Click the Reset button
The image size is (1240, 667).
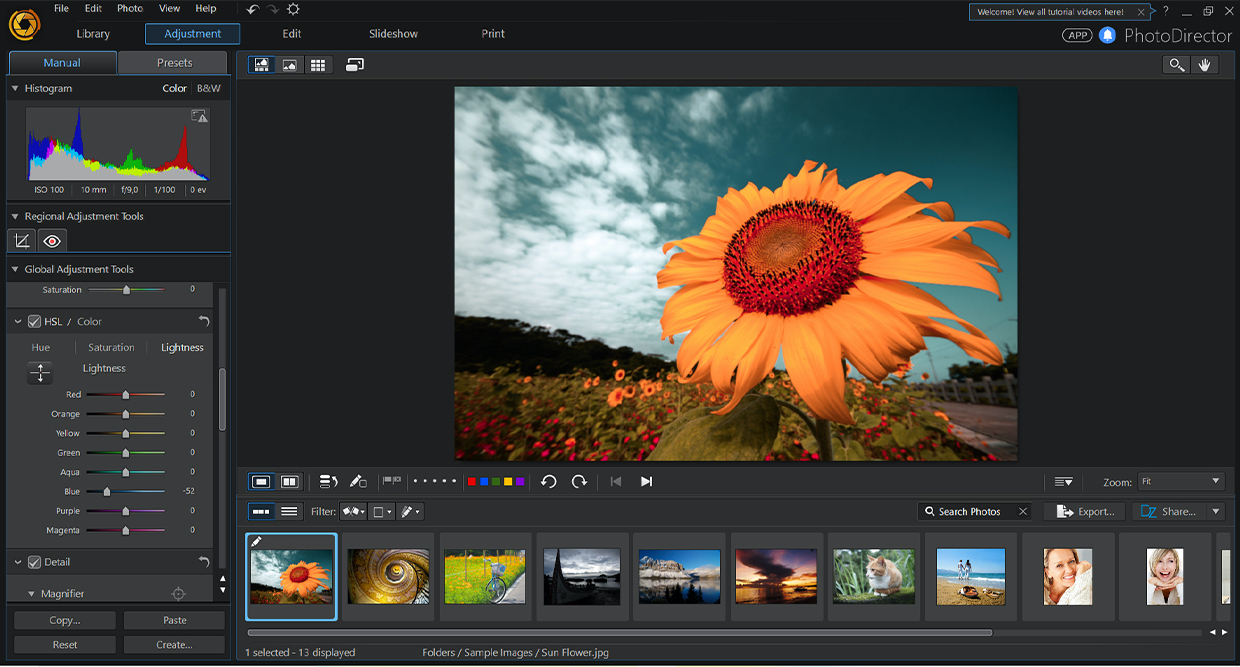pyautogui.click(x=65, y=645)
